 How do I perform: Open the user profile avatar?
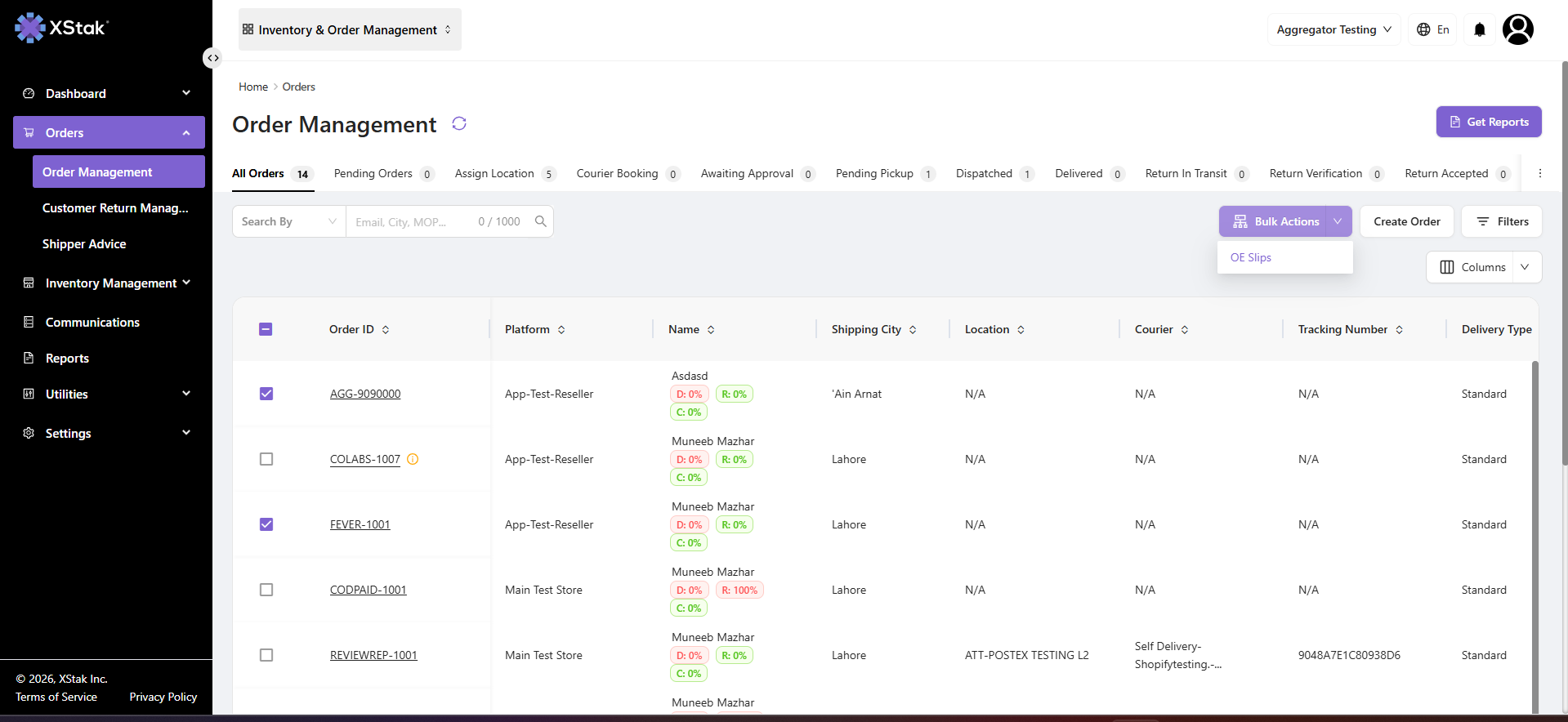point(1518,29)
